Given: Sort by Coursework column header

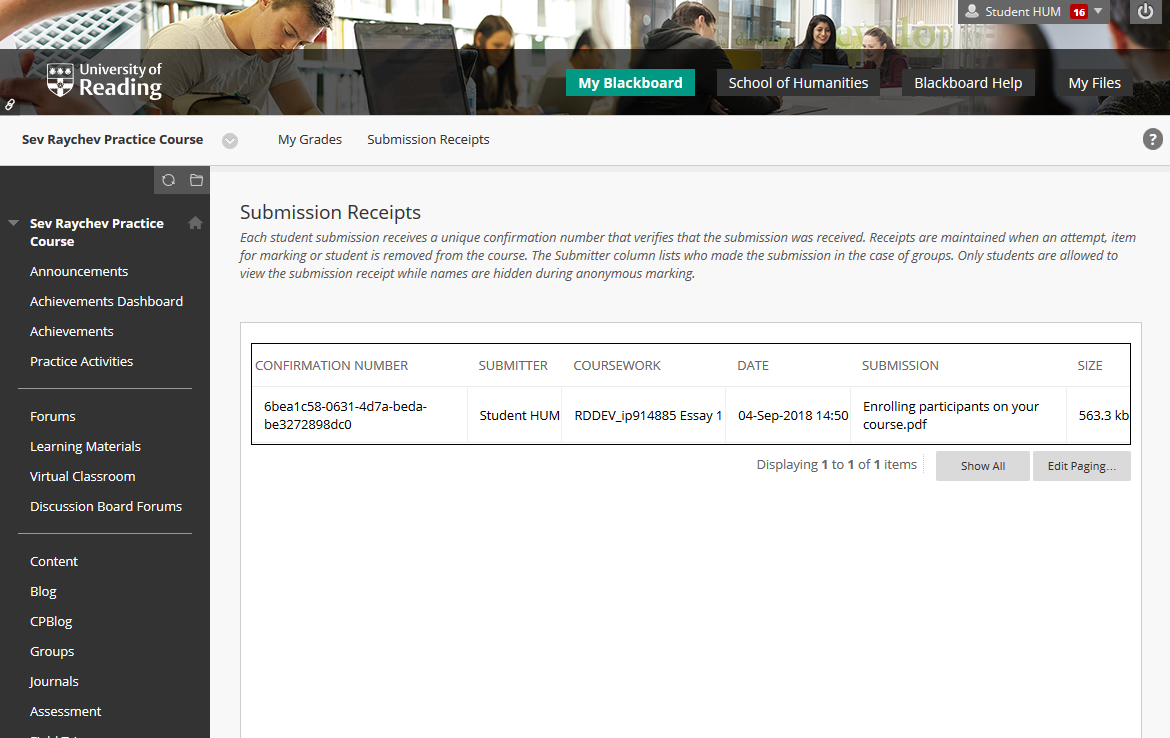Looking at the screenshot, I should [617, 366].
